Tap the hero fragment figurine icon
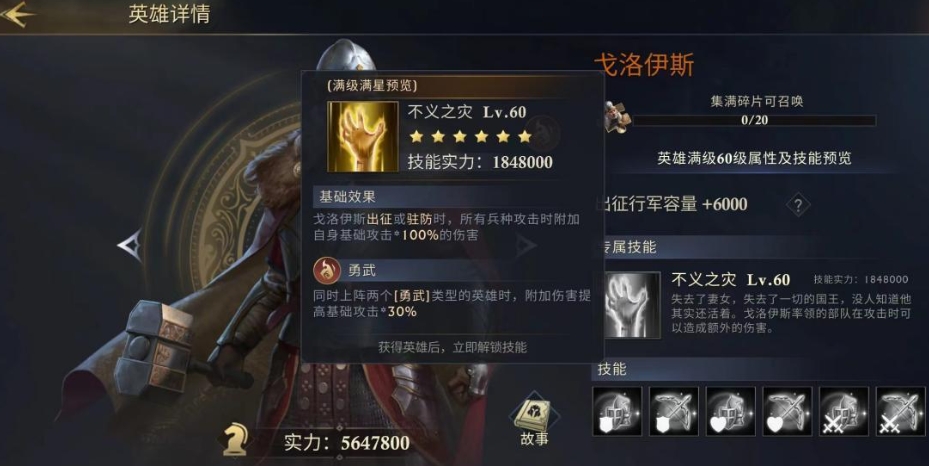This screenshot has width=929, height=466. pyautogui.click(x=617, y=117)
